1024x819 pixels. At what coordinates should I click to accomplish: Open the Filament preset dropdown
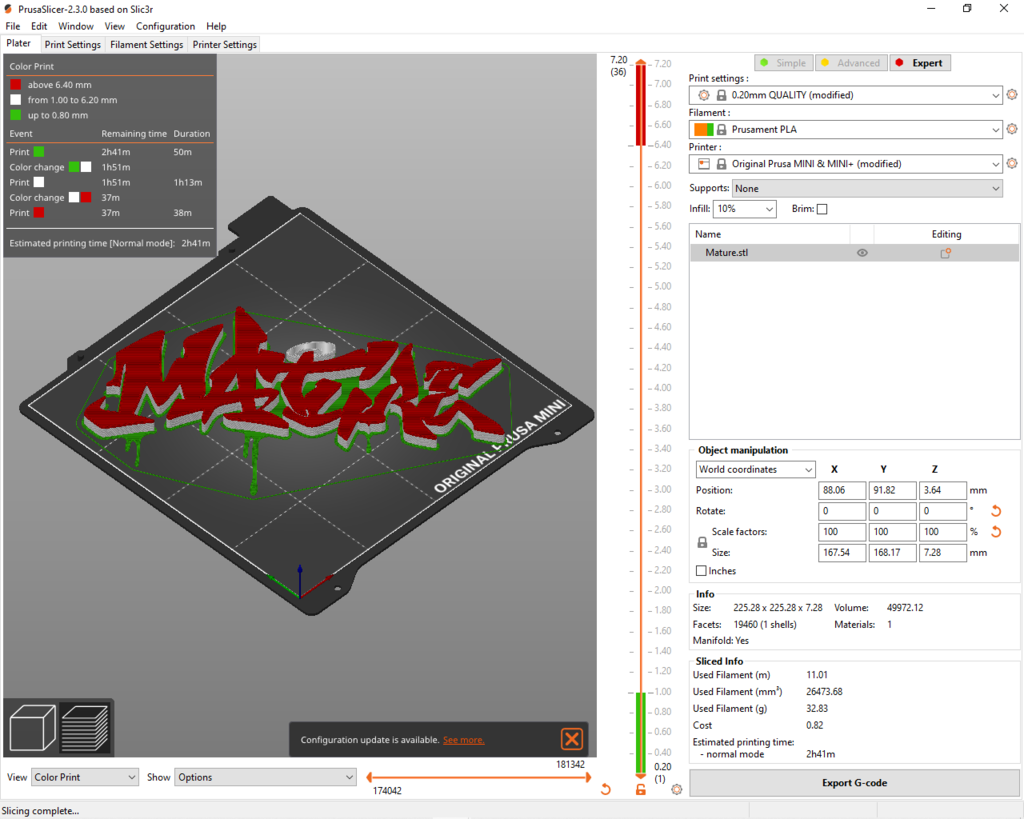[846, 129]
